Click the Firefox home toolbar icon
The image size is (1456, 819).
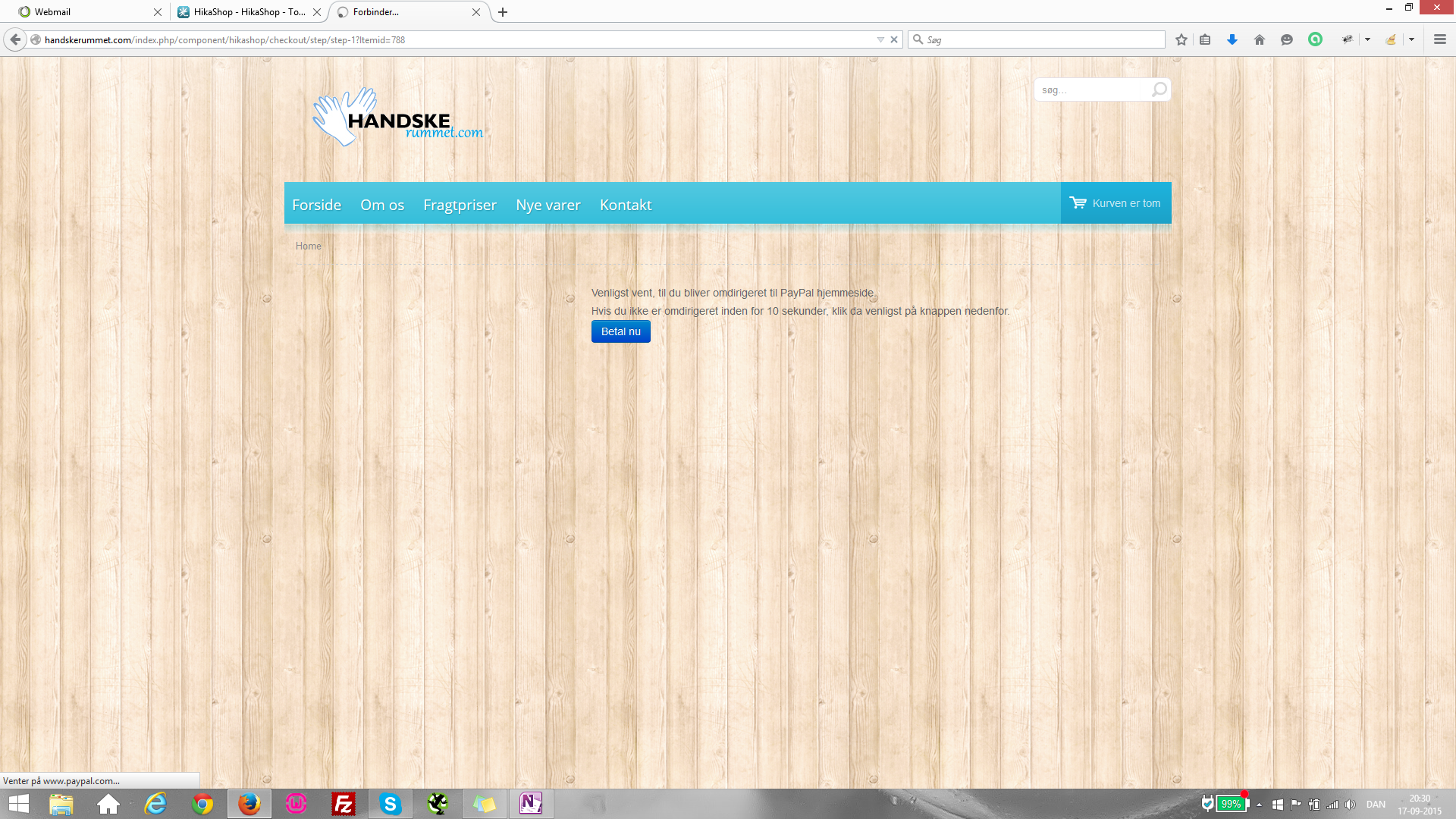tap(1259, 39)
